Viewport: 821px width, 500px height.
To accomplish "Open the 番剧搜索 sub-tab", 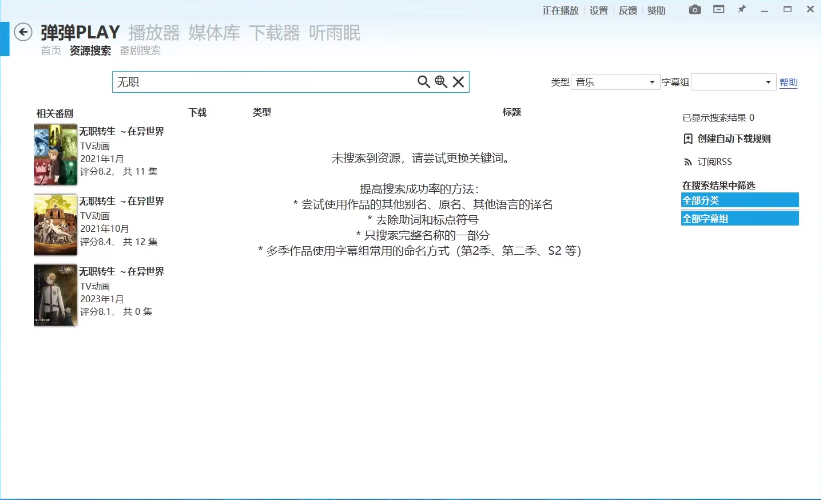I will pos(140,51).
